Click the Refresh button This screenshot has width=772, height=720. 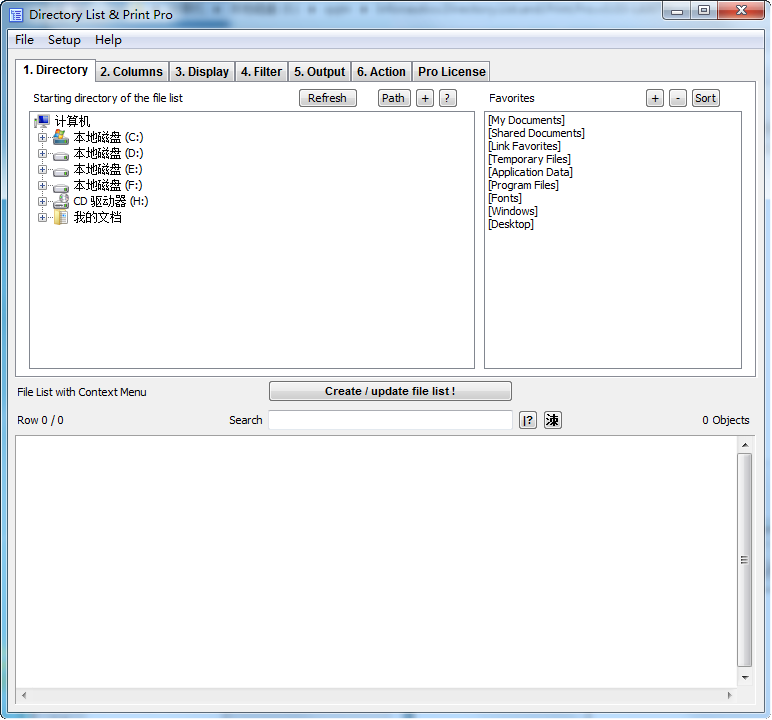pyautogui.click(x=327, y=98)
